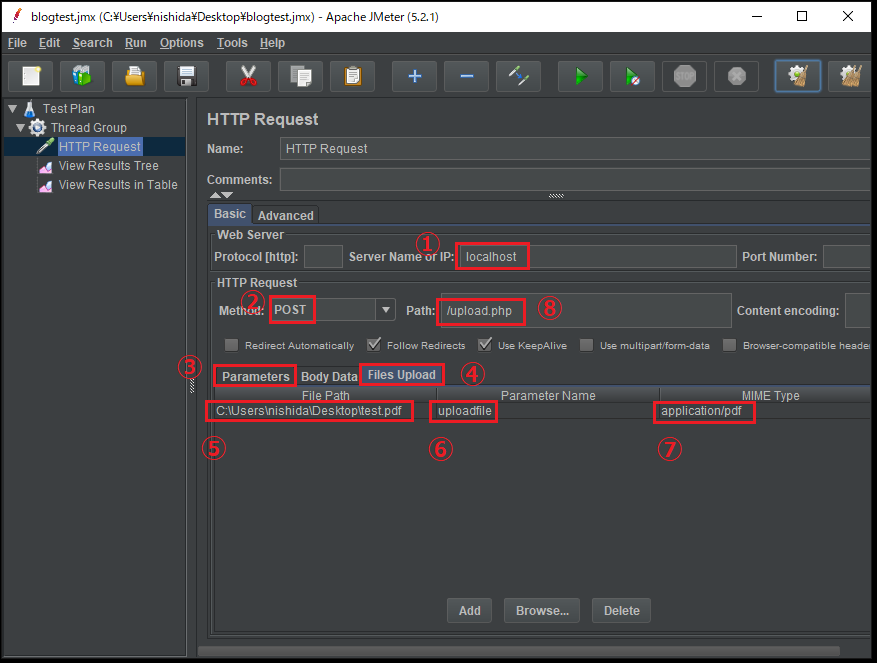Enable Use multipart/form-data checkbox
The image size is (877, 663).
click(x=586, y=345)
